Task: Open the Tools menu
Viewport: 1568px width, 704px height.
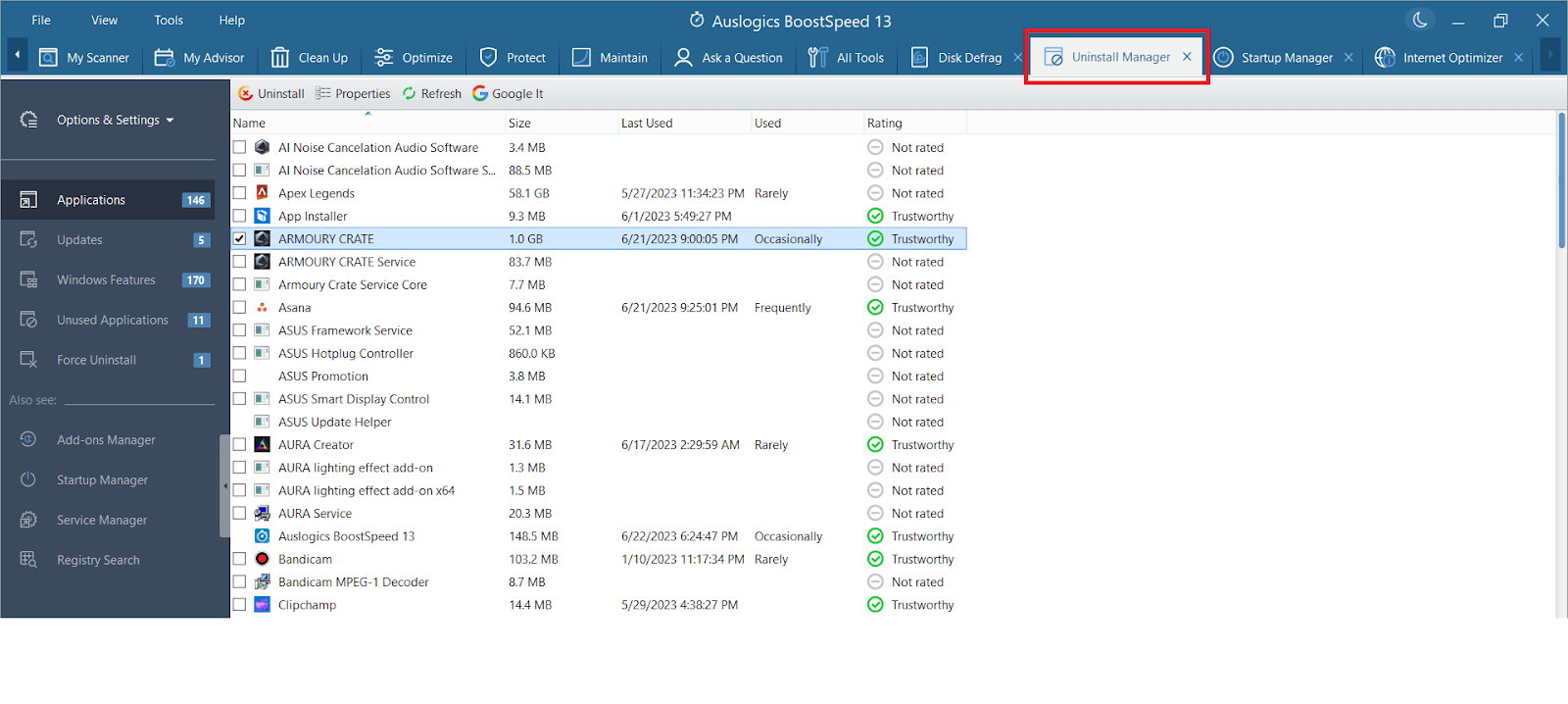Action: (169, 21)
